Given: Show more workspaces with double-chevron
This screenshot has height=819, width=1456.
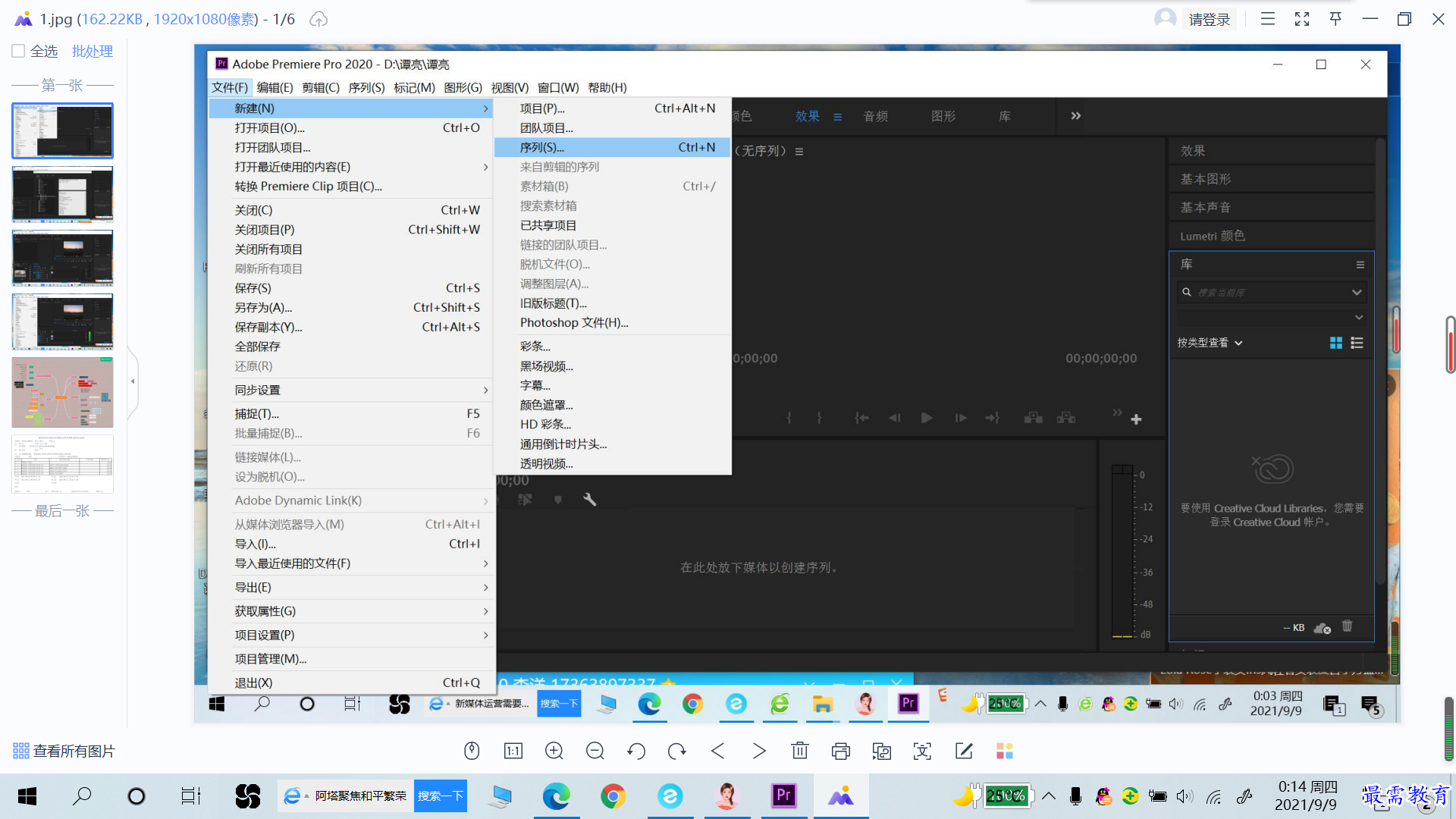Looking at the screenshot, I should tap(1075, 116).
